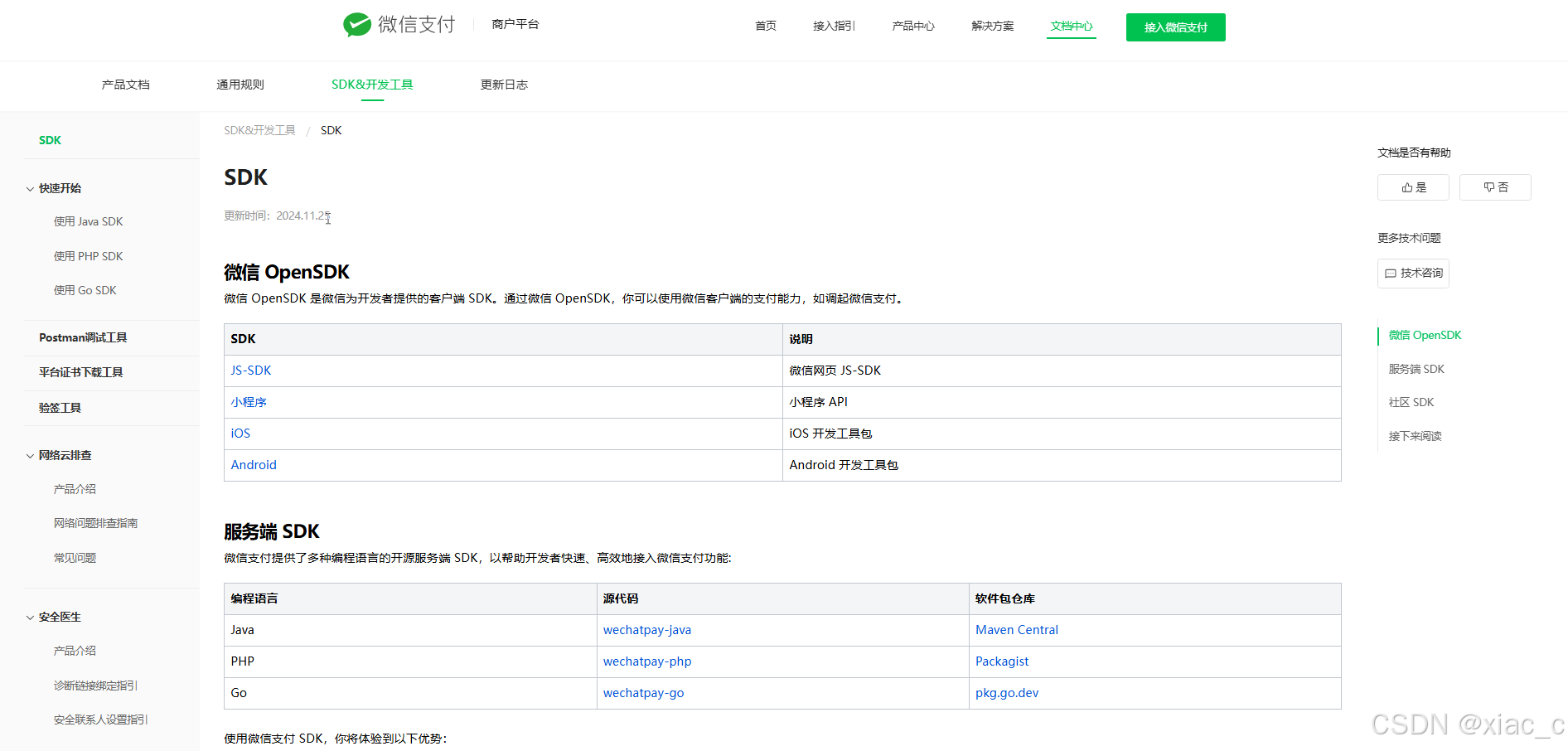Open 安全联系人设置指引 sidebar entry
The height and width of the screenshot is (751, 1568).
[101, 720]
